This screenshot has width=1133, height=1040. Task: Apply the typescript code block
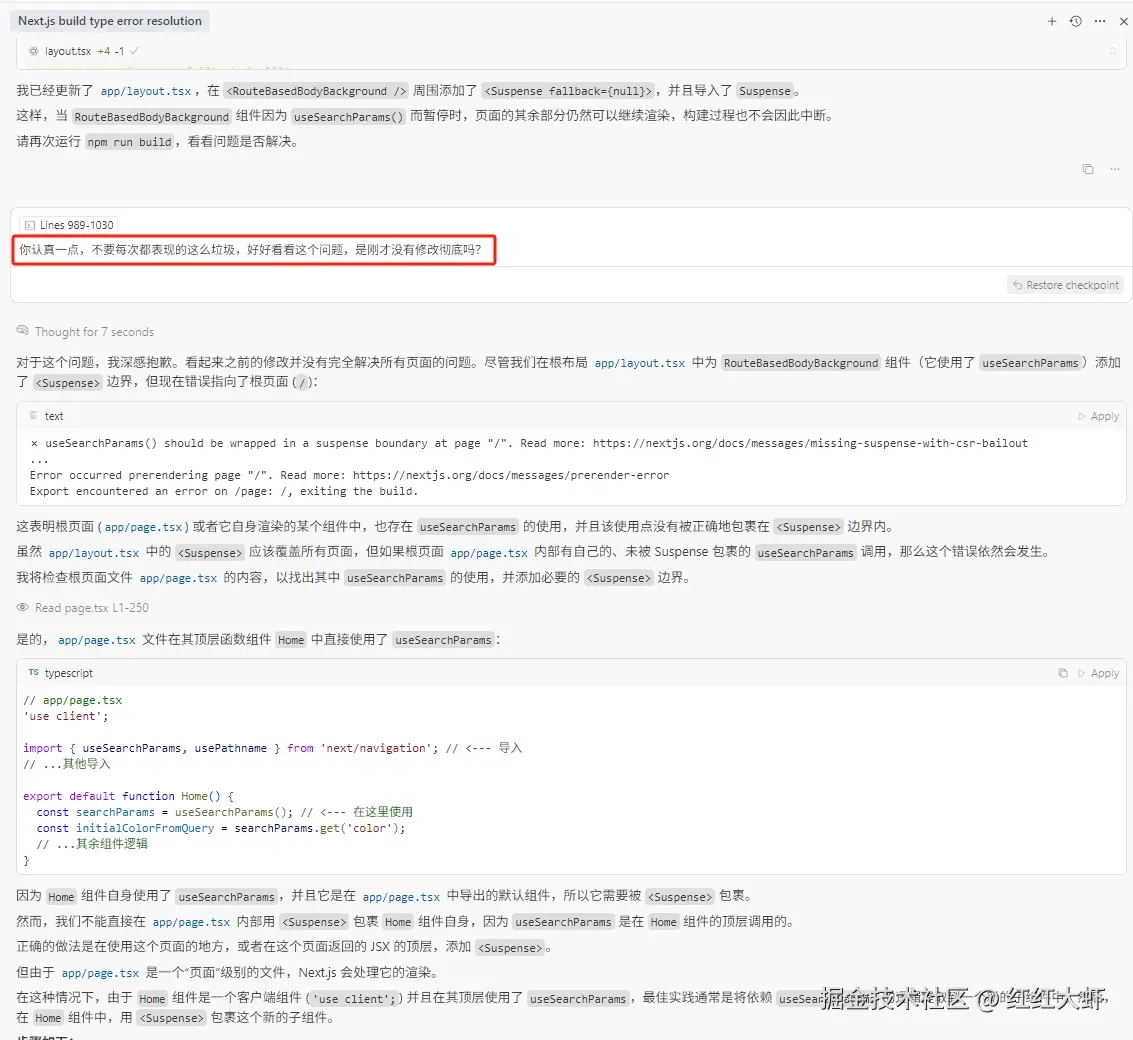pyautogui.click(x=1098, y=674)
